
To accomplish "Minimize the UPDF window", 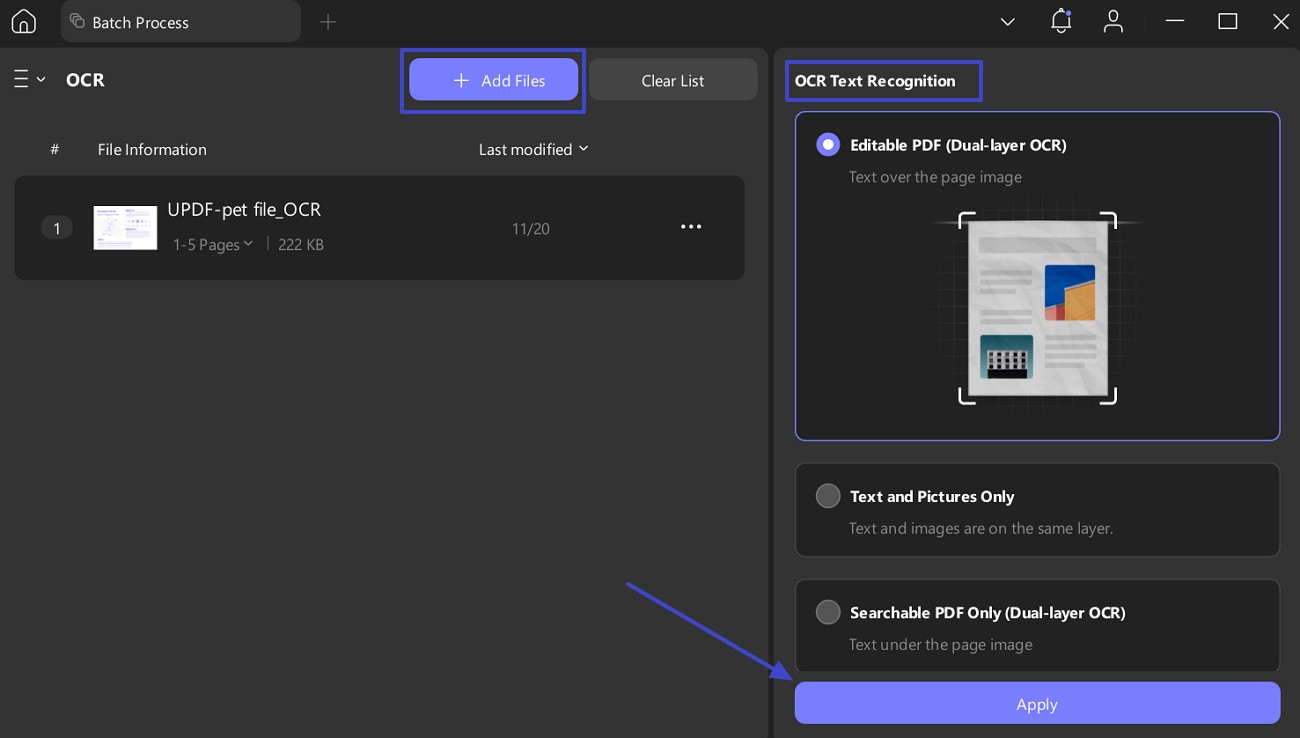I will [x=1174, y=21].
